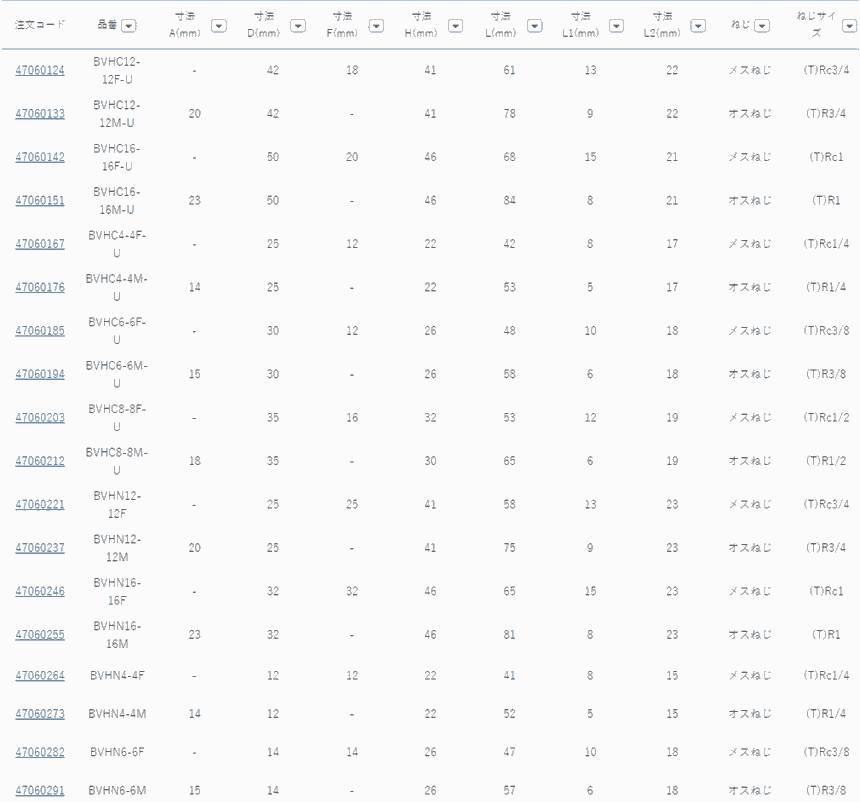Open the 47060176 product link

click(x=40, y=288)
